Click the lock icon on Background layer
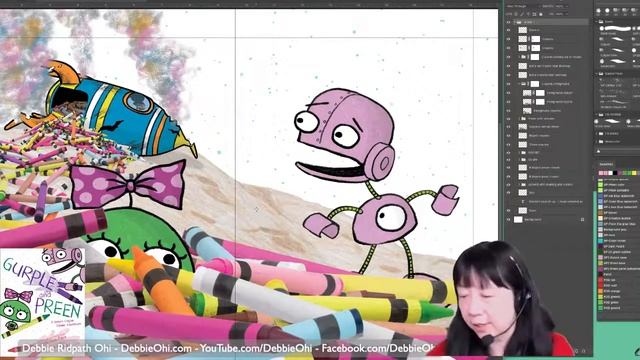 tap(582, 220)
